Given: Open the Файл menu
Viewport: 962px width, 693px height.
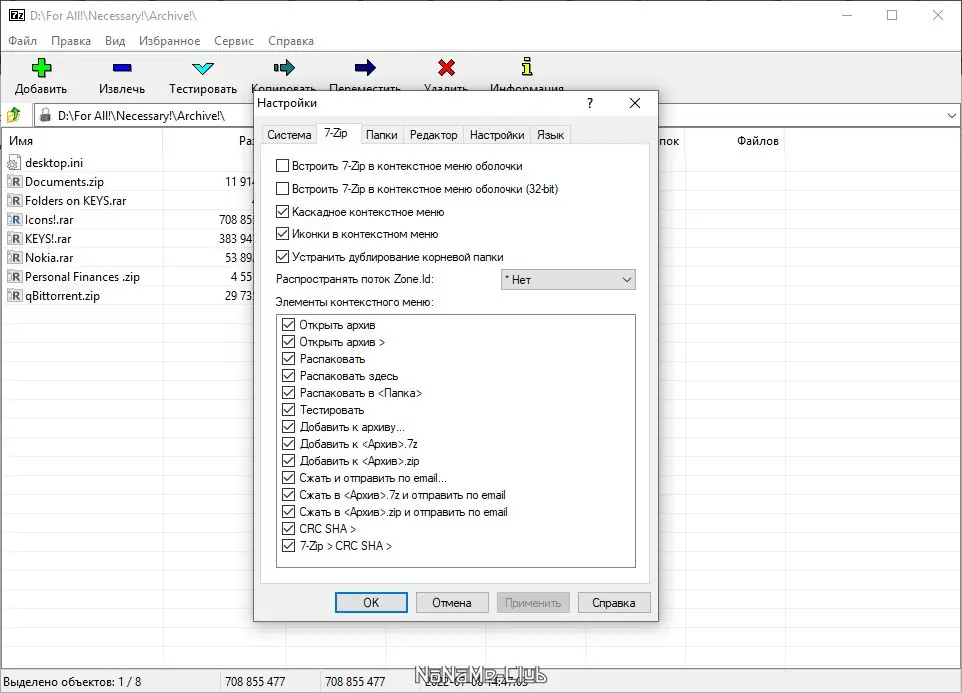Looking at the screenshot, I should (23, 40).
